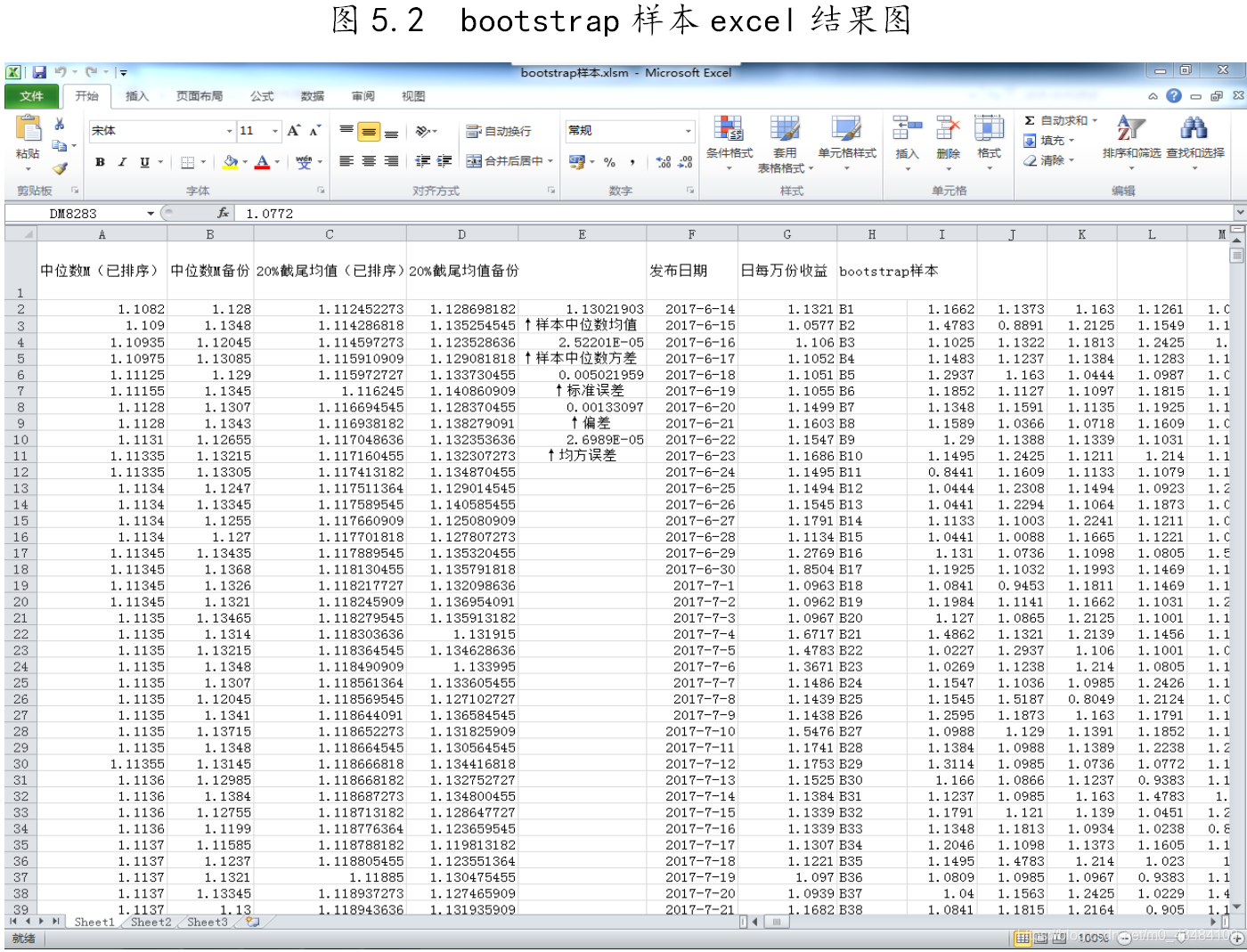
Task: Toggle middle vertical alignment
Action: [369, 132]
